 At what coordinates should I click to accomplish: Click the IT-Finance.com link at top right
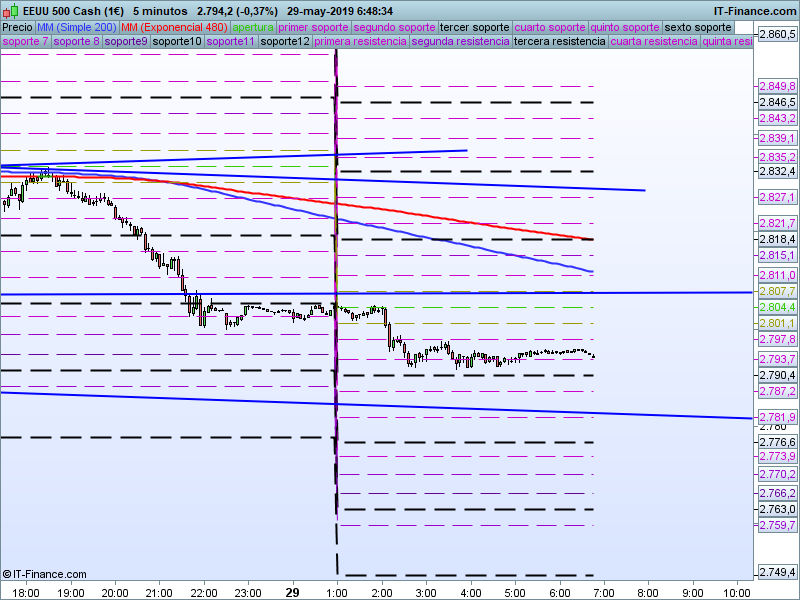(754, 11)
